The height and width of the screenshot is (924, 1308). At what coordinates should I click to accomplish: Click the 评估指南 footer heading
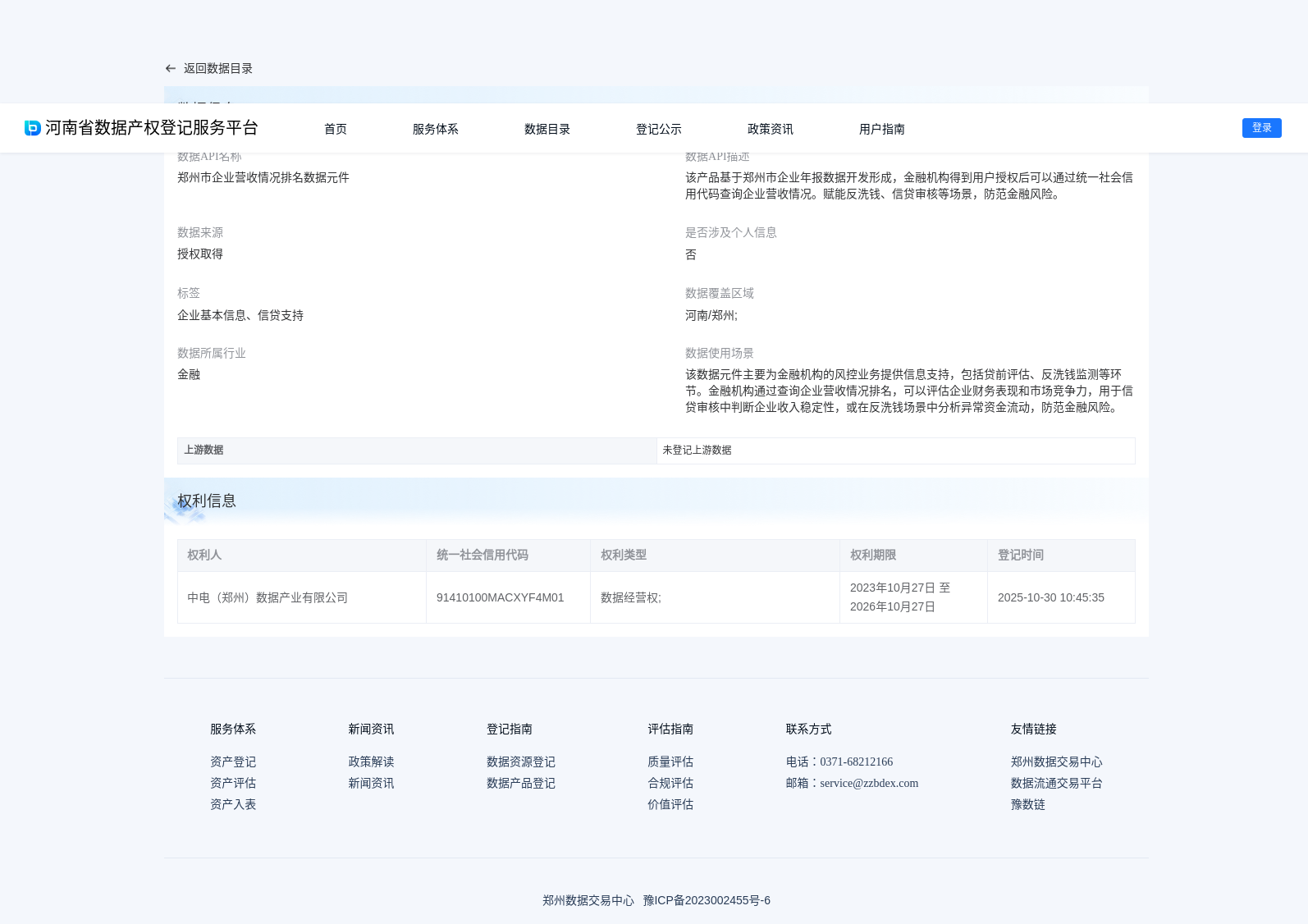coord(670,730)
